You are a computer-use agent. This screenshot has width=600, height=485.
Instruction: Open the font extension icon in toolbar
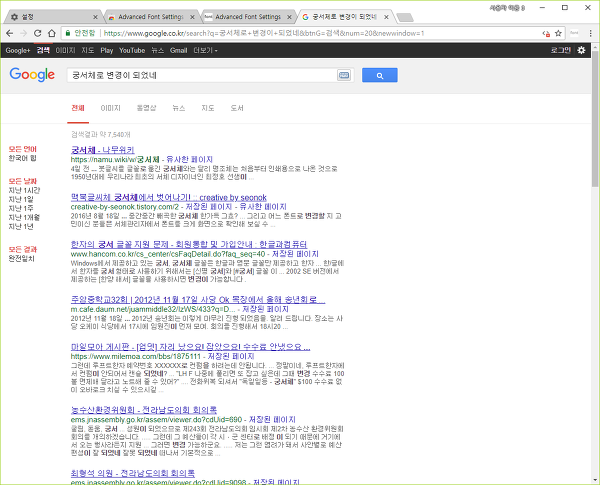(574, 33)
